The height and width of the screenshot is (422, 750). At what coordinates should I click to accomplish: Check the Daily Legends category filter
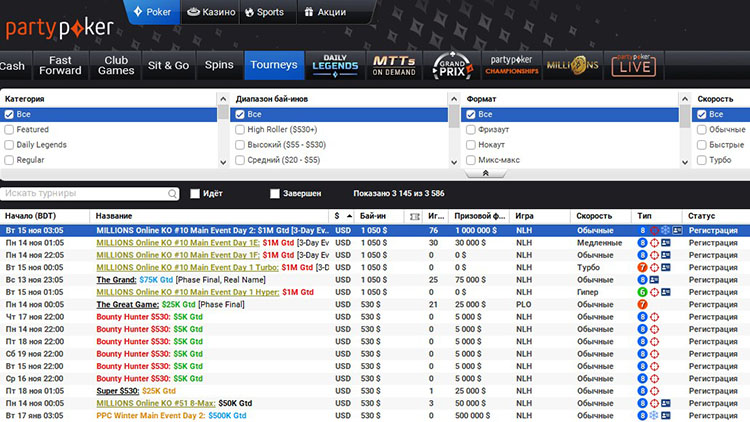pyautogui.click(x=9, y=145)
